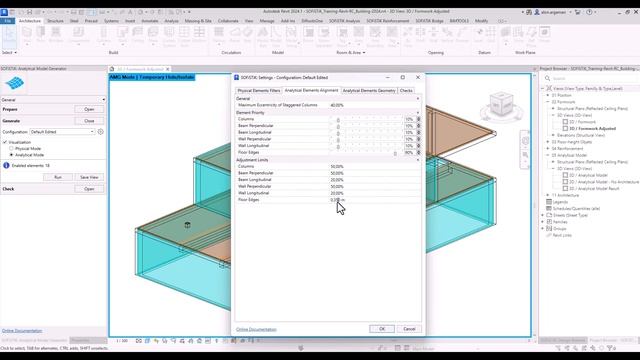Select Physical Mode radio button
Screen dimensions: 640x360
[11, 149]
